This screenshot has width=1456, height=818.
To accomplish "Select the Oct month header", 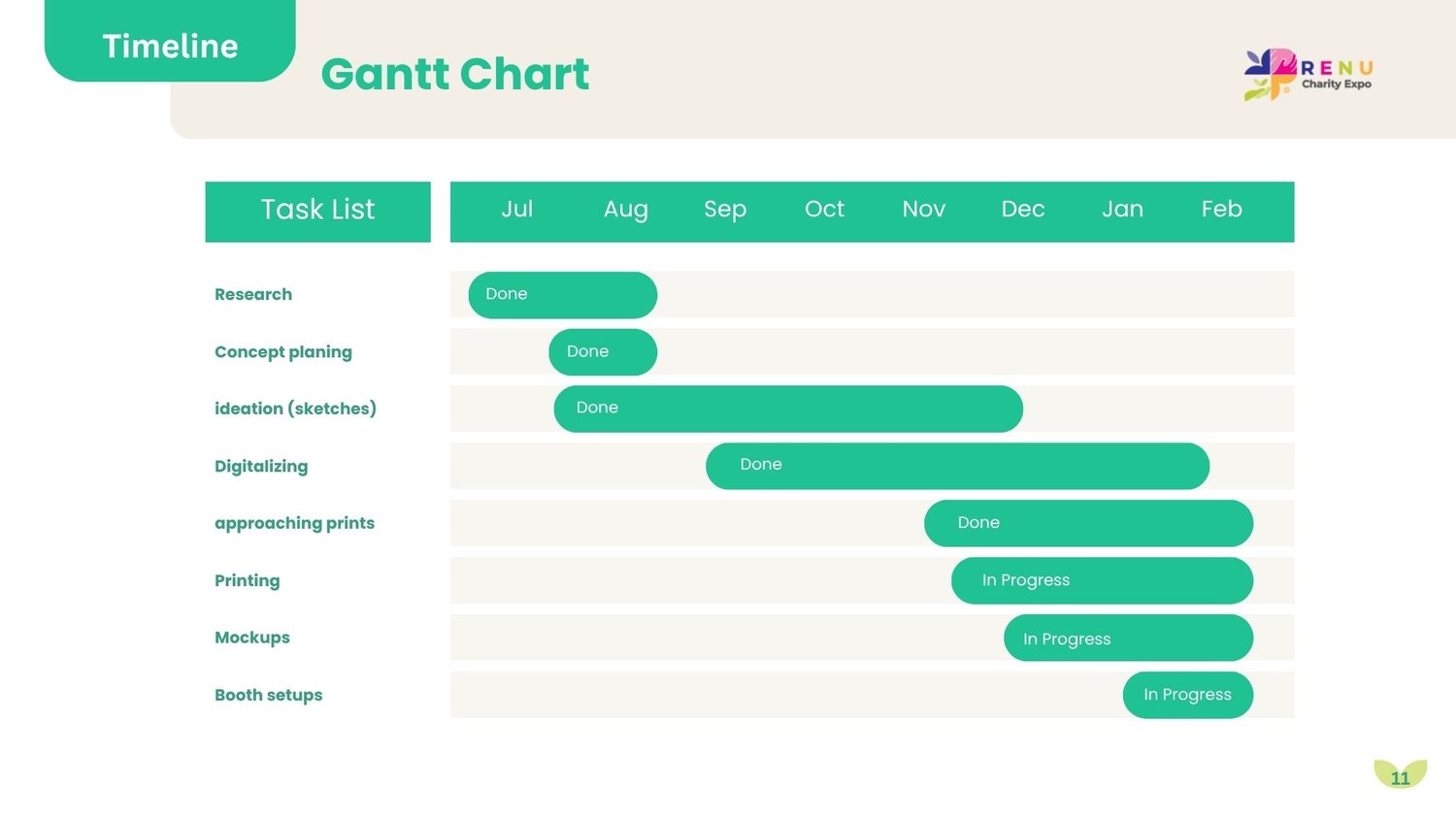I will coord(825,209).
